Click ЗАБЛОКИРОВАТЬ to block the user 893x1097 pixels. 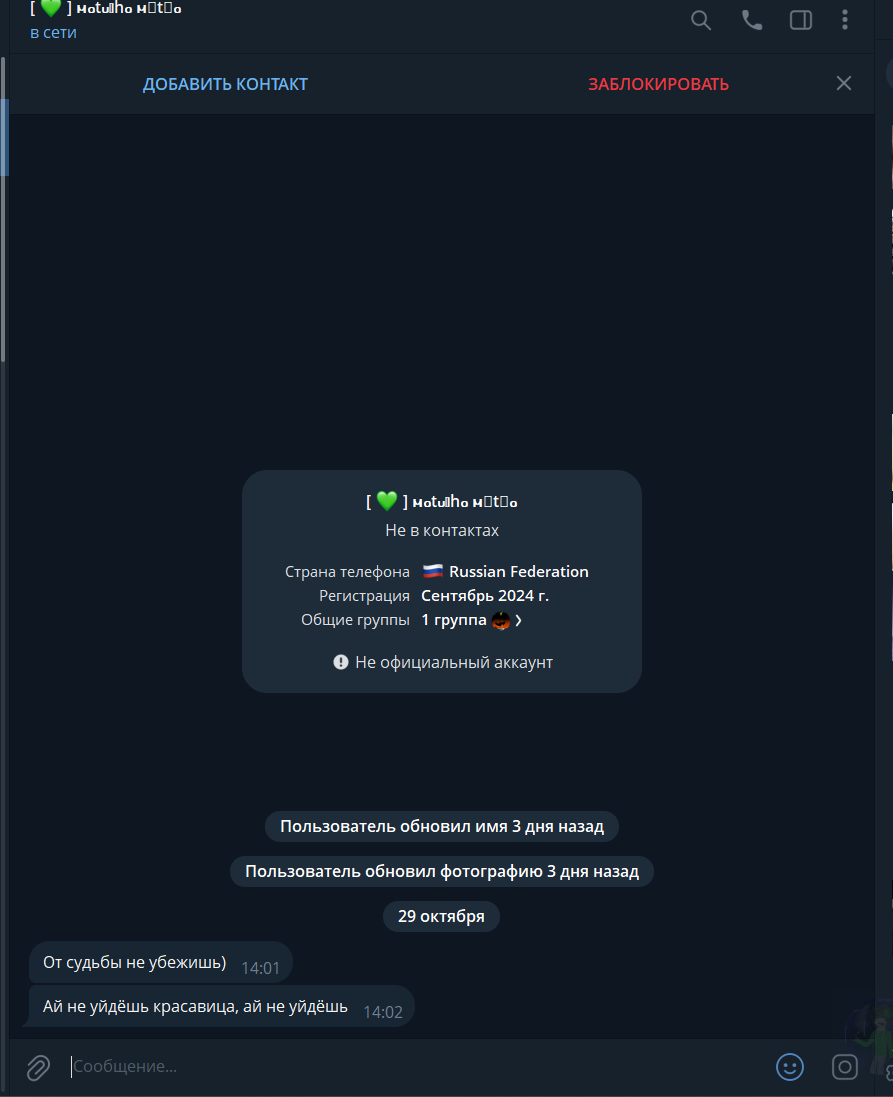coord(659,84)
